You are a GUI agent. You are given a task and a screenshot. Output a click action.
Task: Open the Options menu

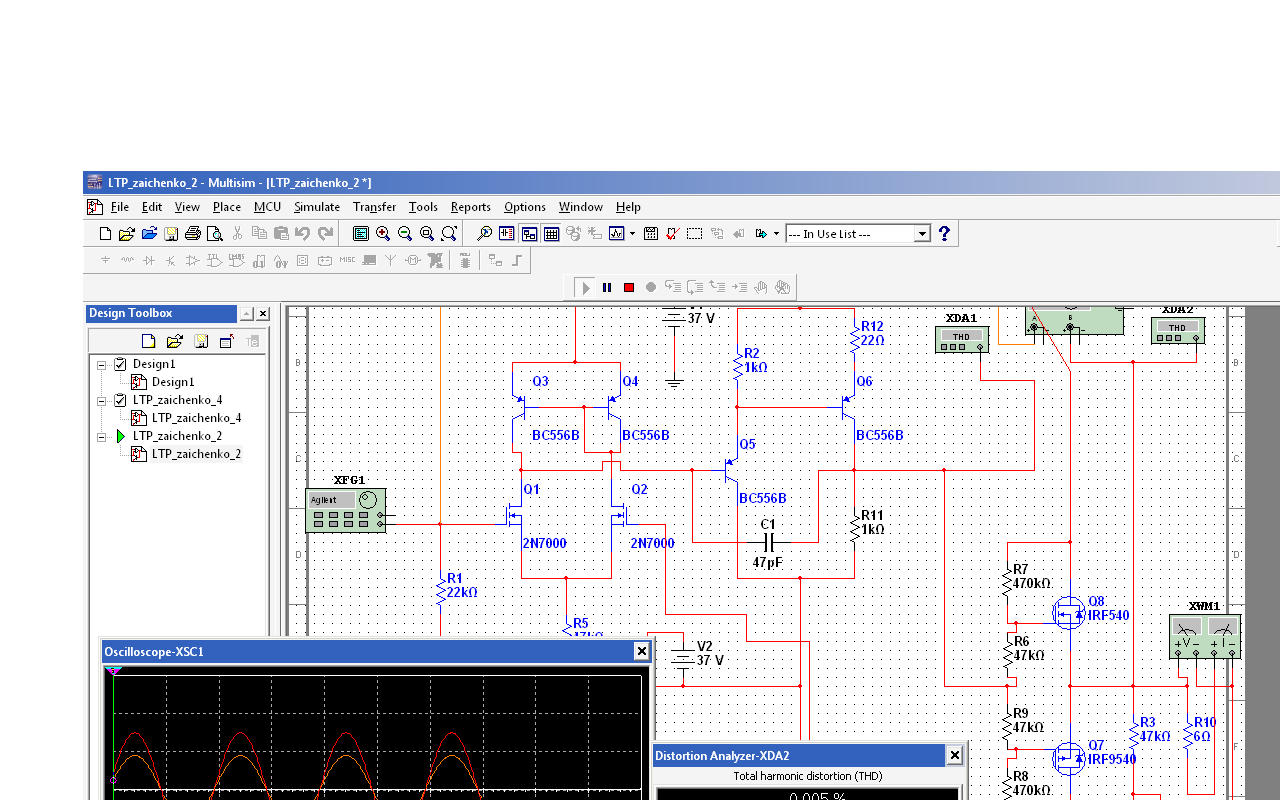(x=525, y=207)
